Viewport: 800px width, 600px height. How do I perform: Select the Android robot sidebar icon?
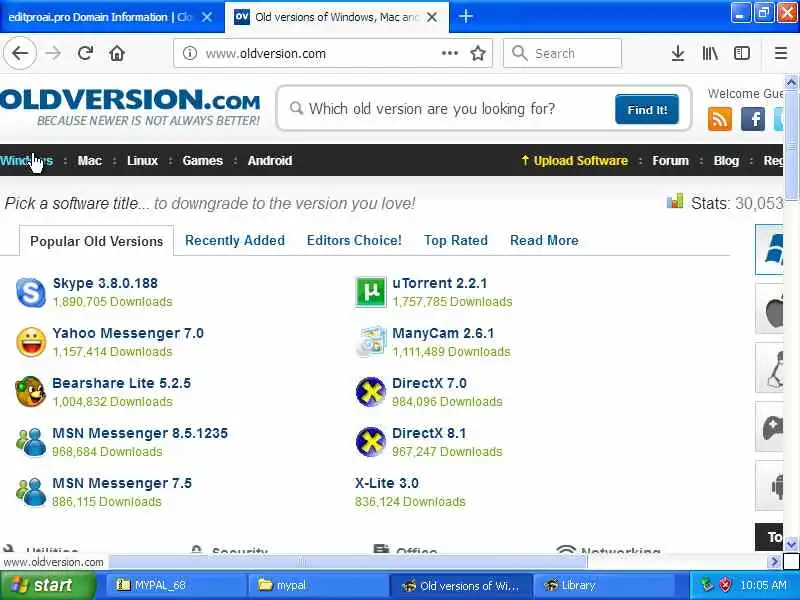tap(769, 485)
